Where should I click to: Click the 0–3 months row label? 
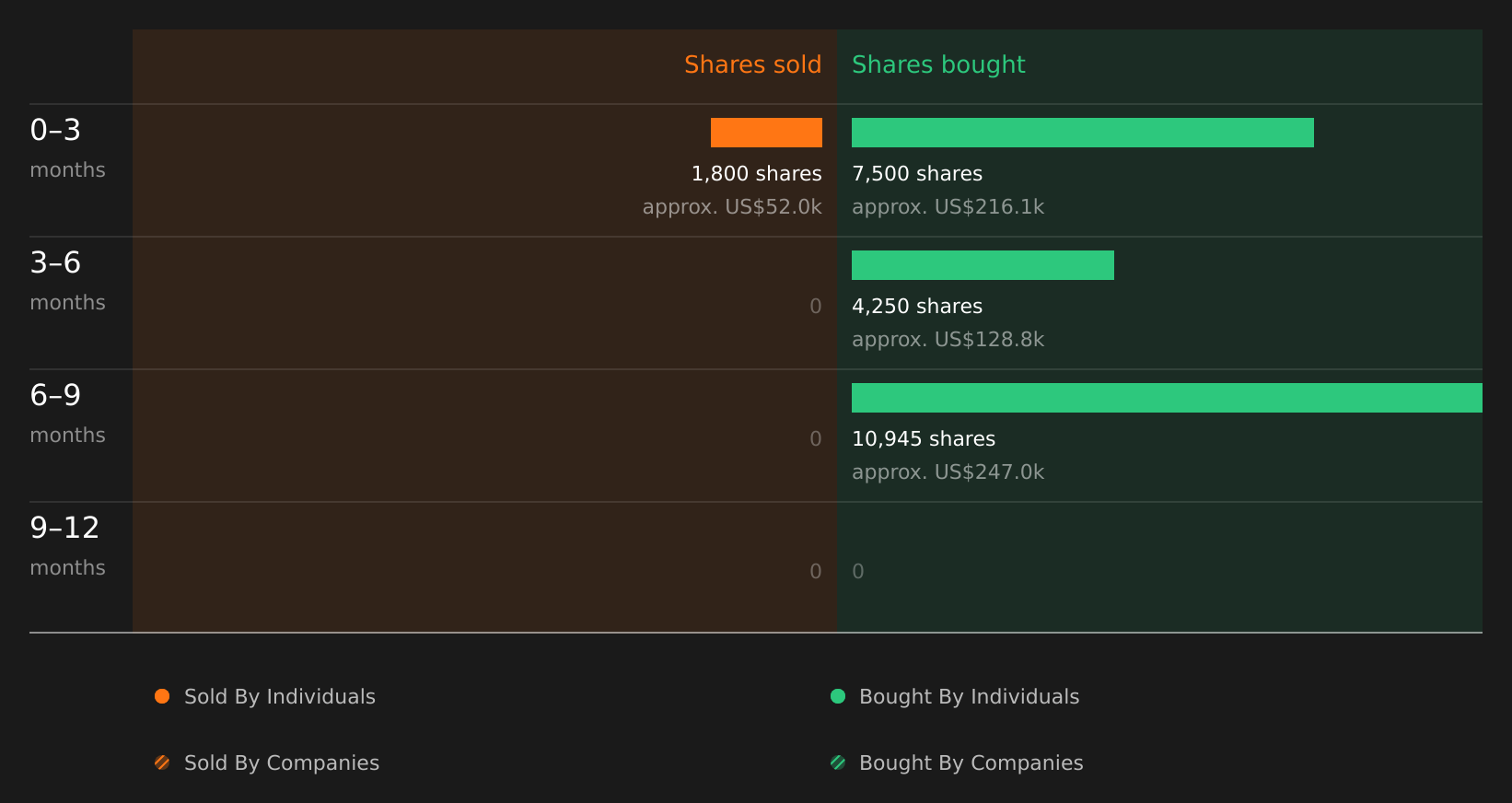67,148
